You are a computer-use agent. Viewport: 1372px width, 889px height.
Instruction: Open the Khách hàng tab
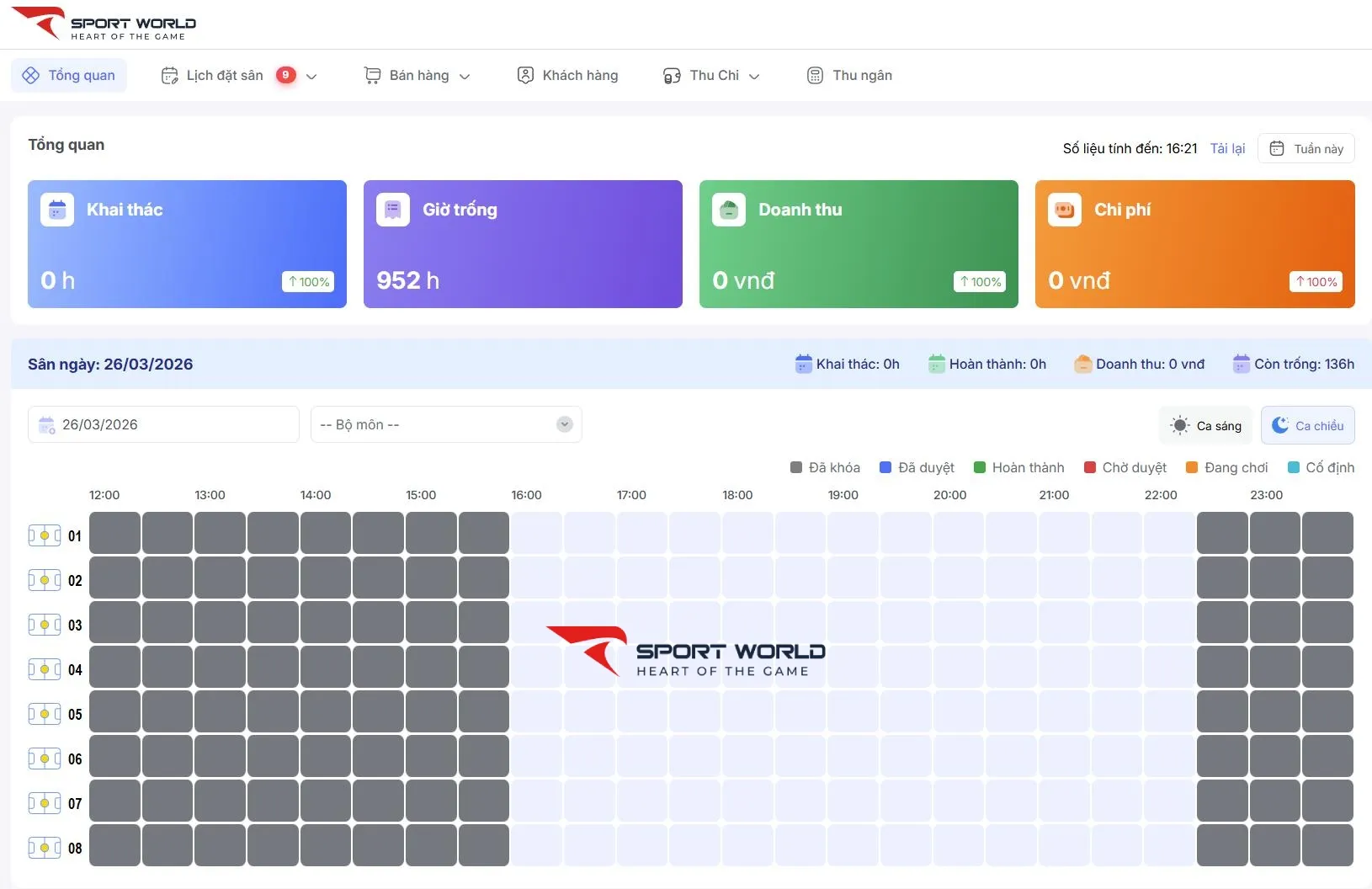pos(567,76)
